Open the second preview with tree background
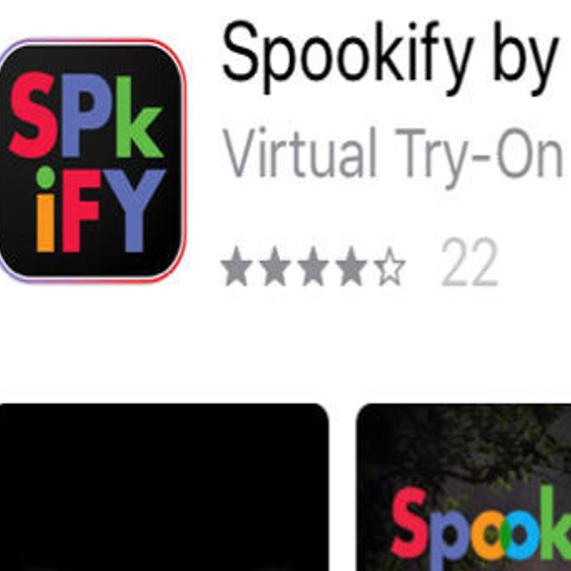This screenshot has height=571, width=571. click(x=464, y=487)
